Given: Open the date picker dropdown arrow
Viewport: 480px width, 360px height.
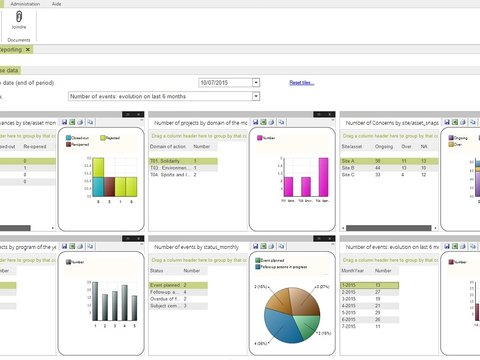Looking at the screenshot, I should [256, 82].
